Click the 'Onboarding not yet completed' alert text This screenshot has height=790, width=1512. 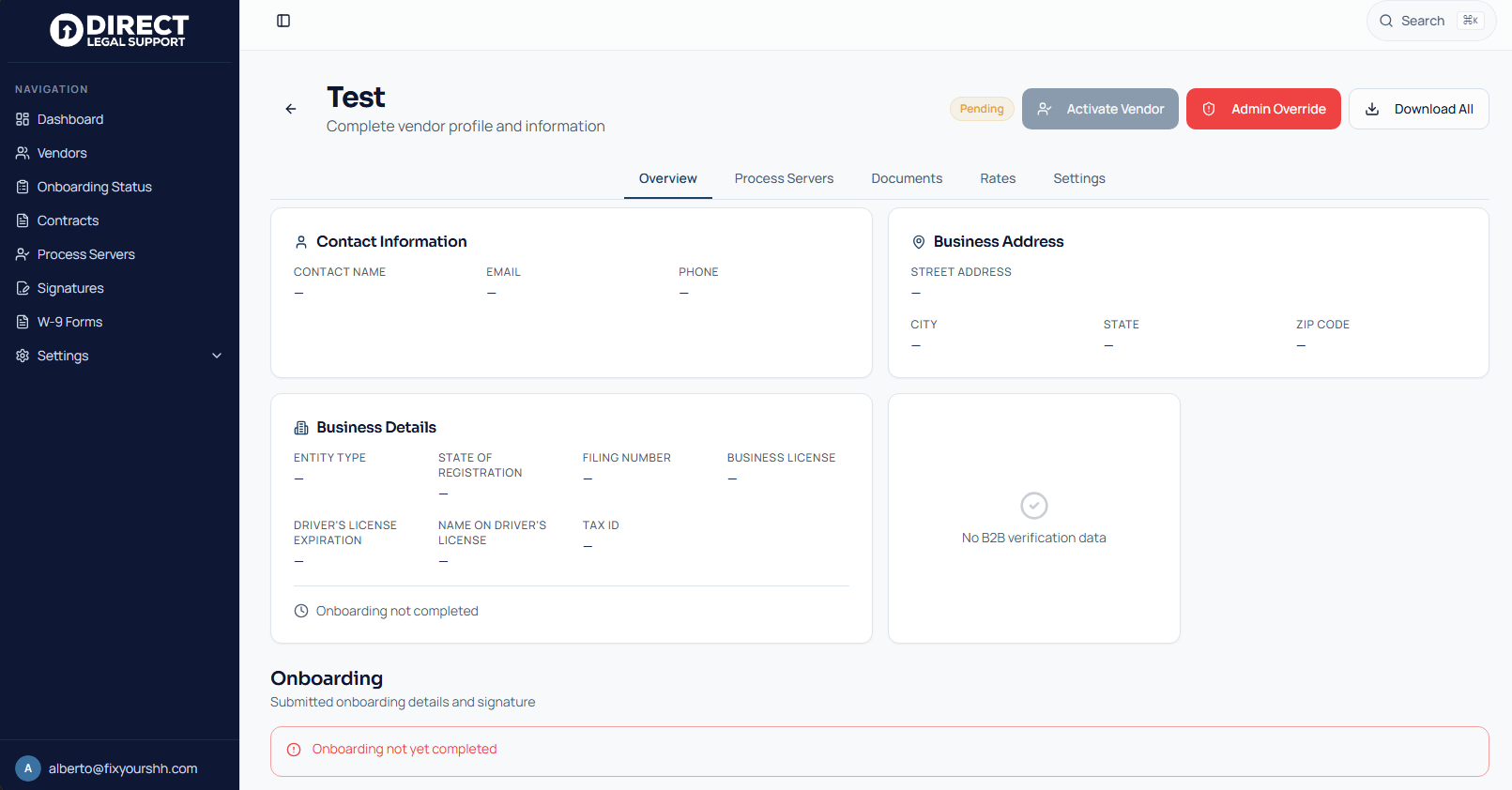click(405, 749)
